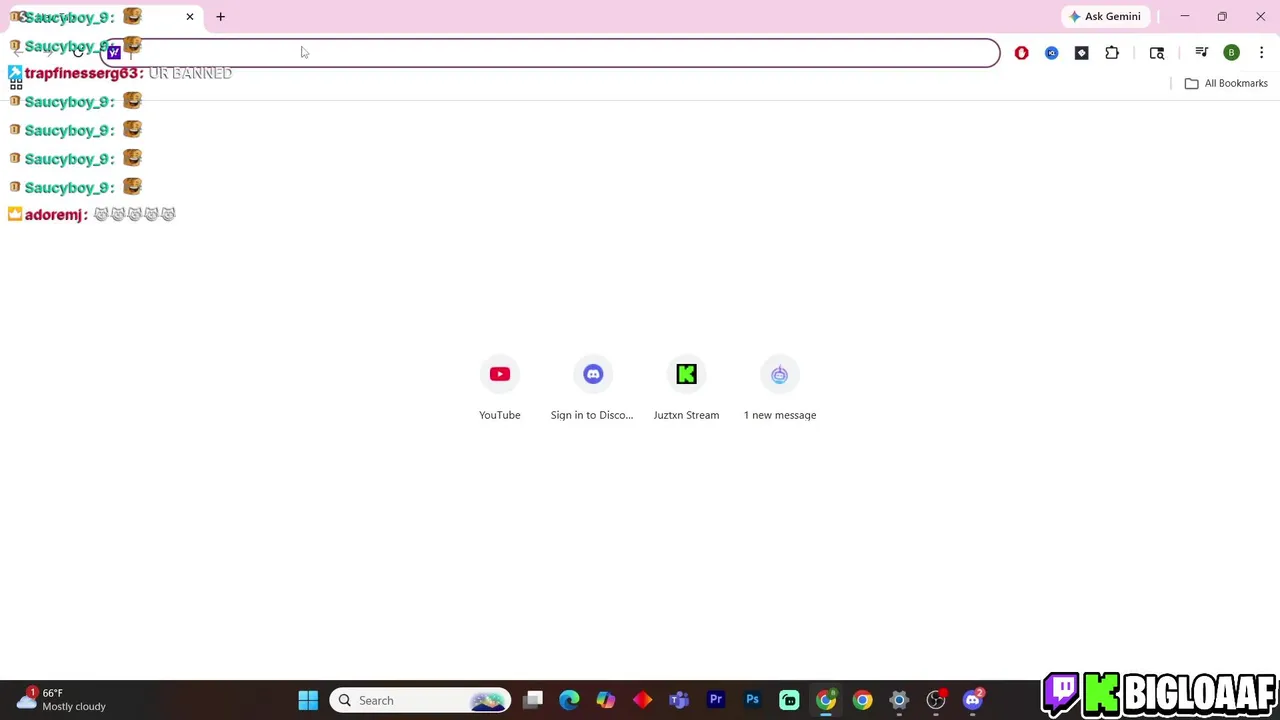Viewport: 1280px width, 720px height.
Task: Open the Chrome three-dot menu
Action: tap(1261, 53)
